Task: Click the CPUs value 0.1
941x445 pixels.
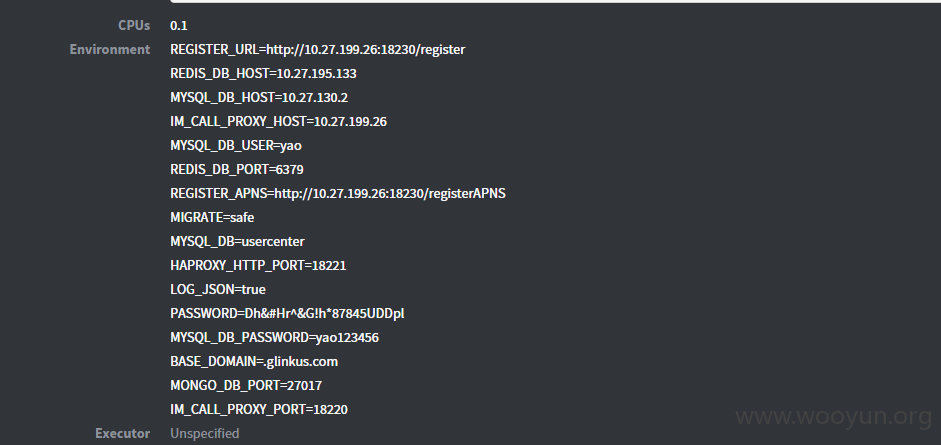Action: [x=179, y=25]
